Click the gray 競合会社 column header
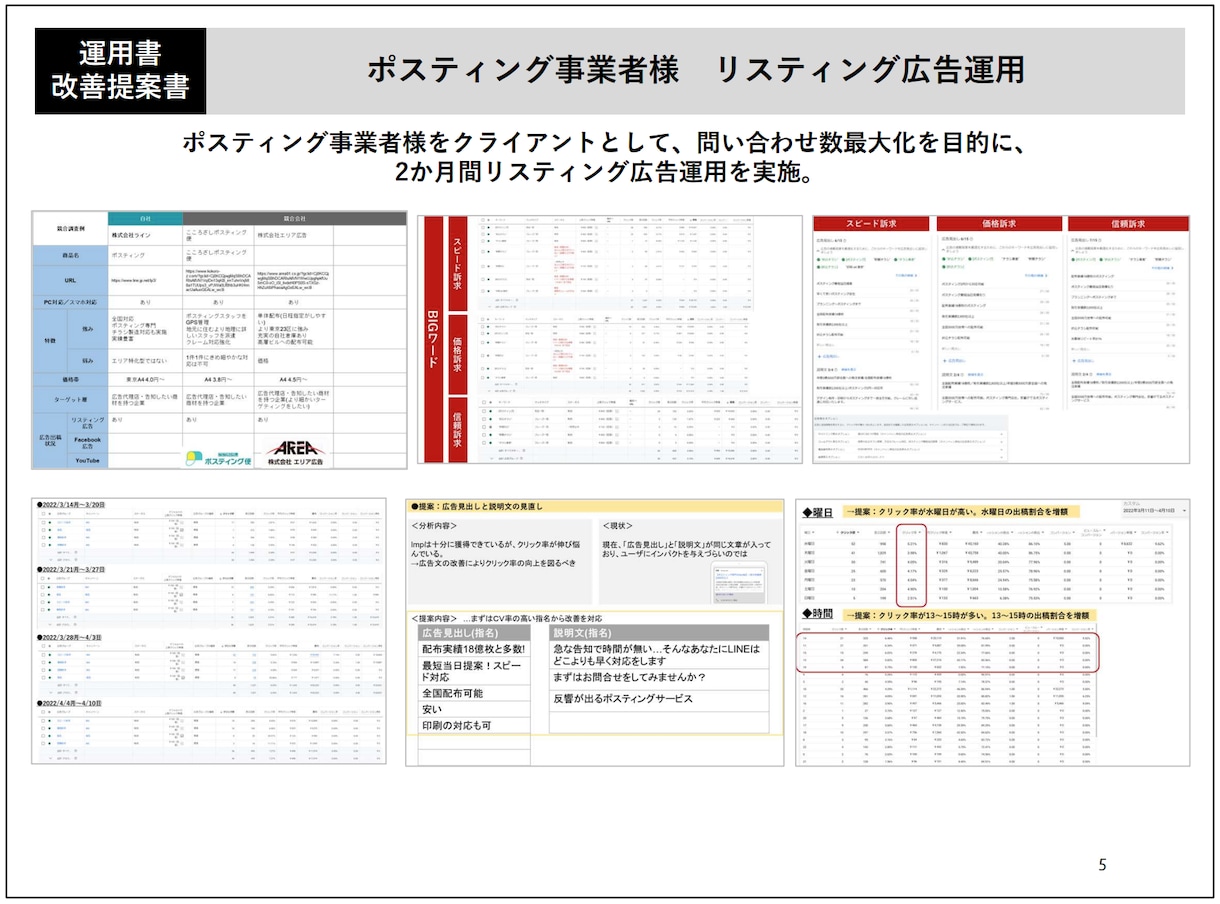Viewport: 1220px width, 904px height. (x=295, y=218)
